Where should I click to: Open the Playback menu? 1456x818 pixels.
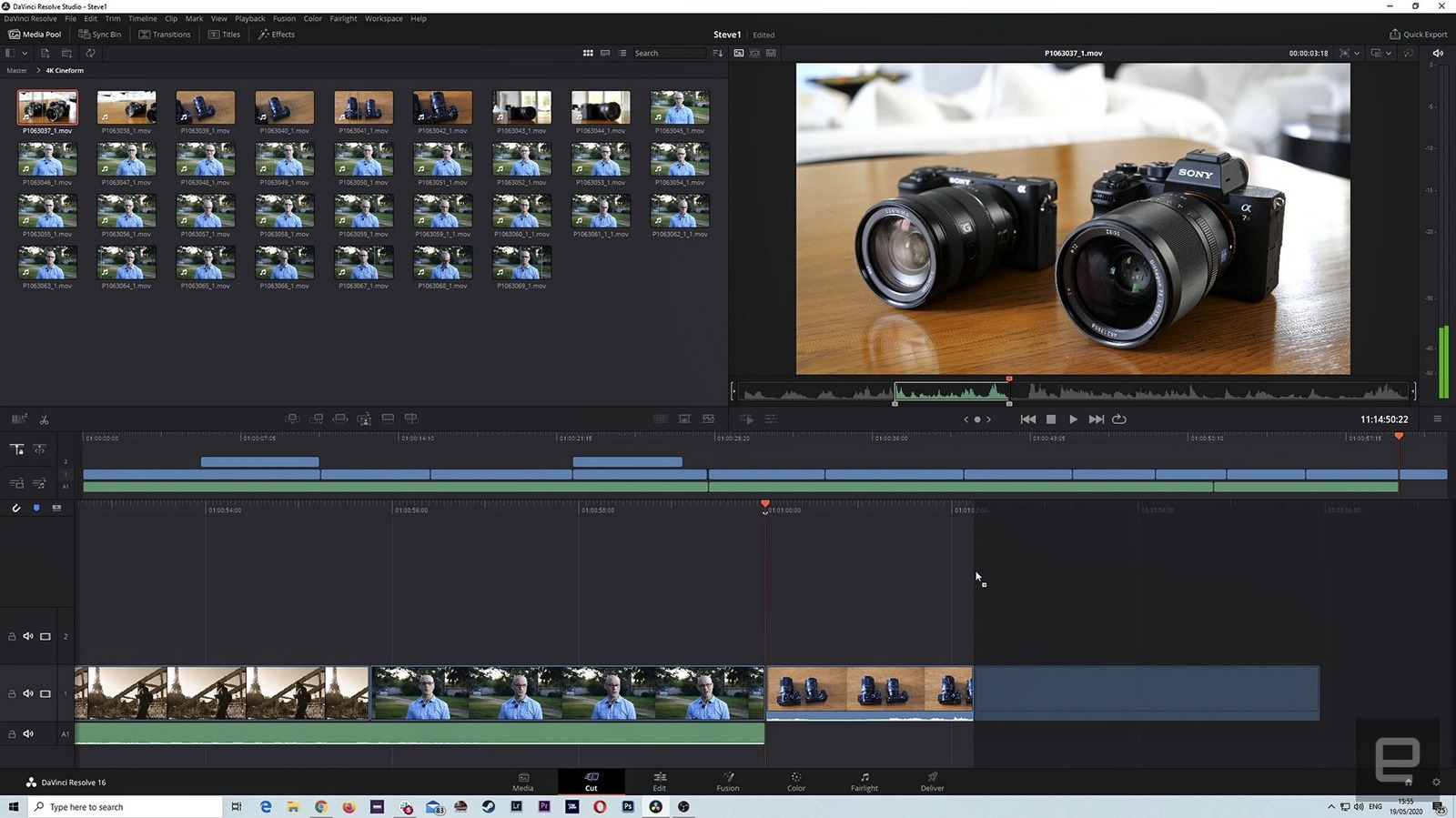click(x=249, y=18)
